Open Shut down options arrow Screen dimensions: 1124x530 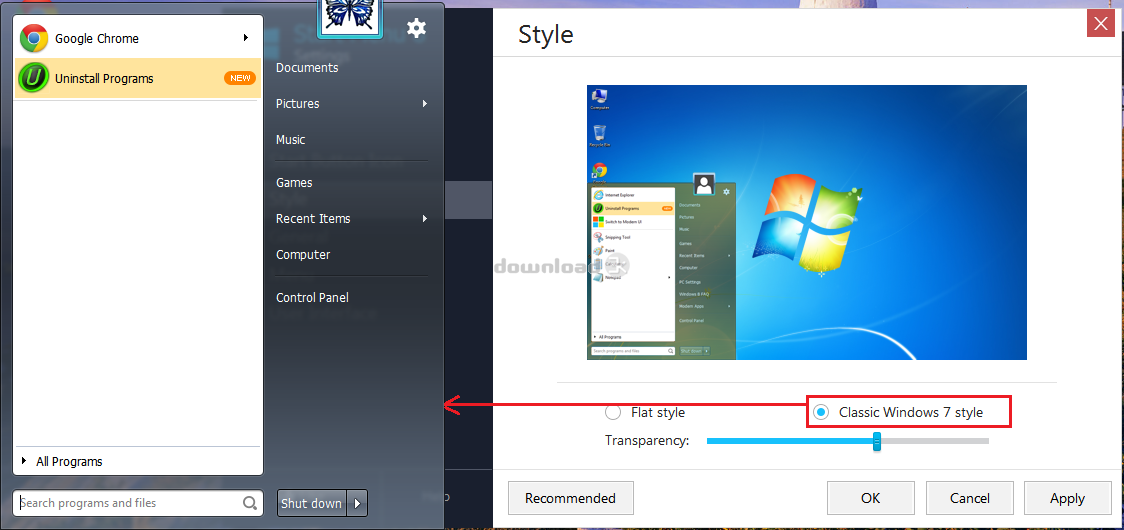click(358, 503)
